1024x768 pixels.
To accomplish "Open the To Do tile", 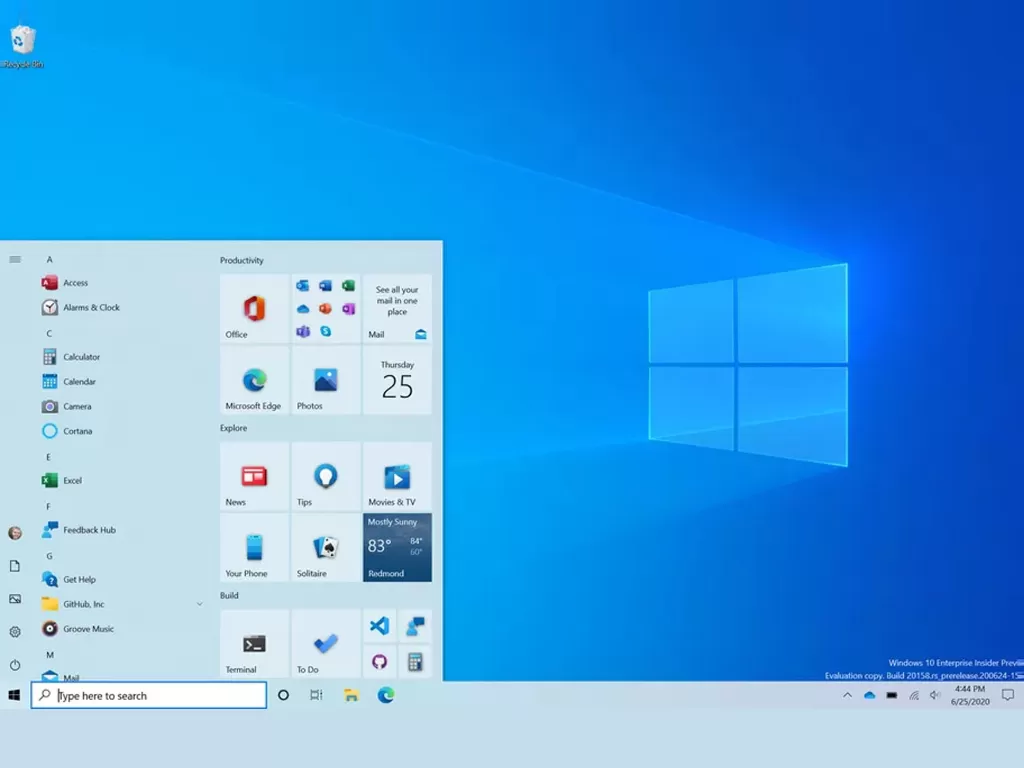I will tap(326, 643).
